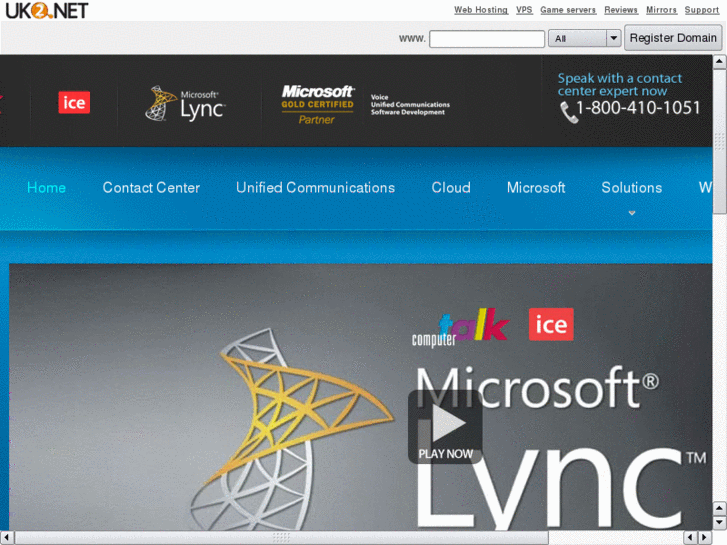Open the Mirrors link

click(662, 10)
